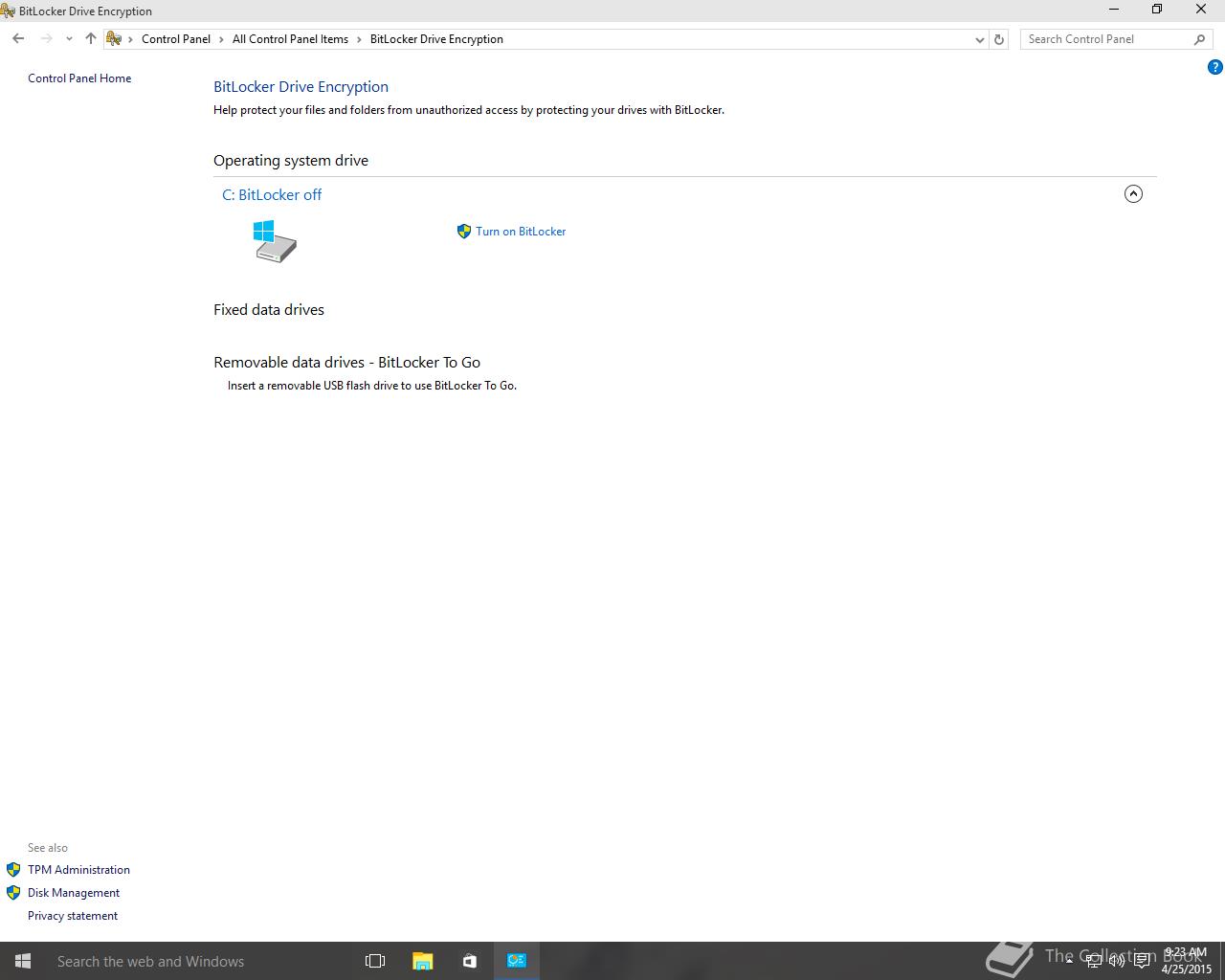The width and height of the screenshot is (1225, 980).
Task: Click the BitLocker Drive Encryption page heading
Action: pos(301,87)
